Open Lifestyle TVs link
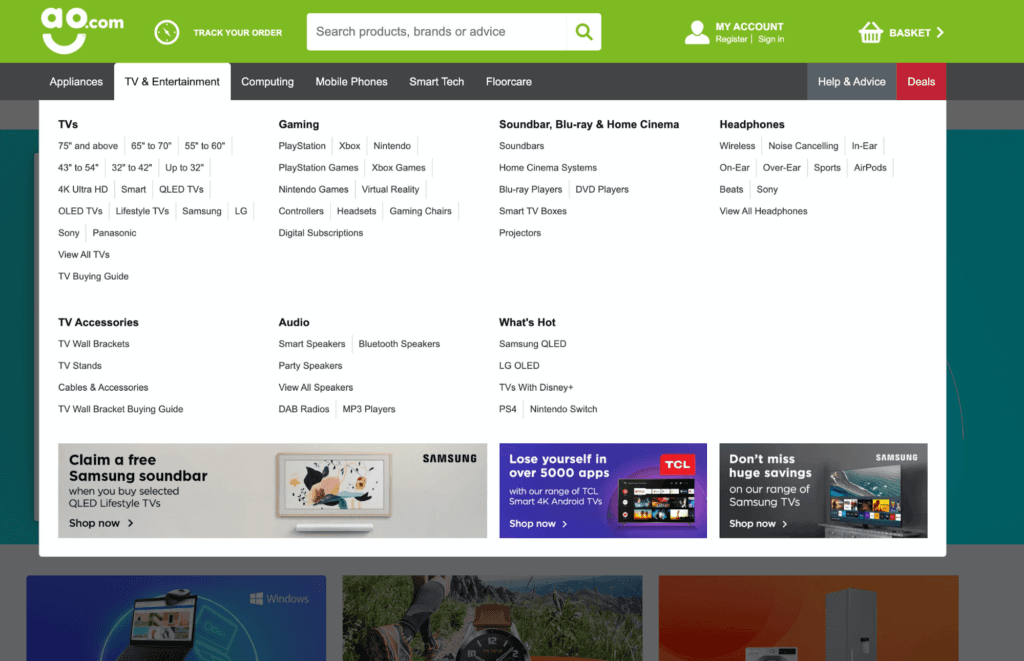This screenshot has width=1024, height=661. coord(142,211)
